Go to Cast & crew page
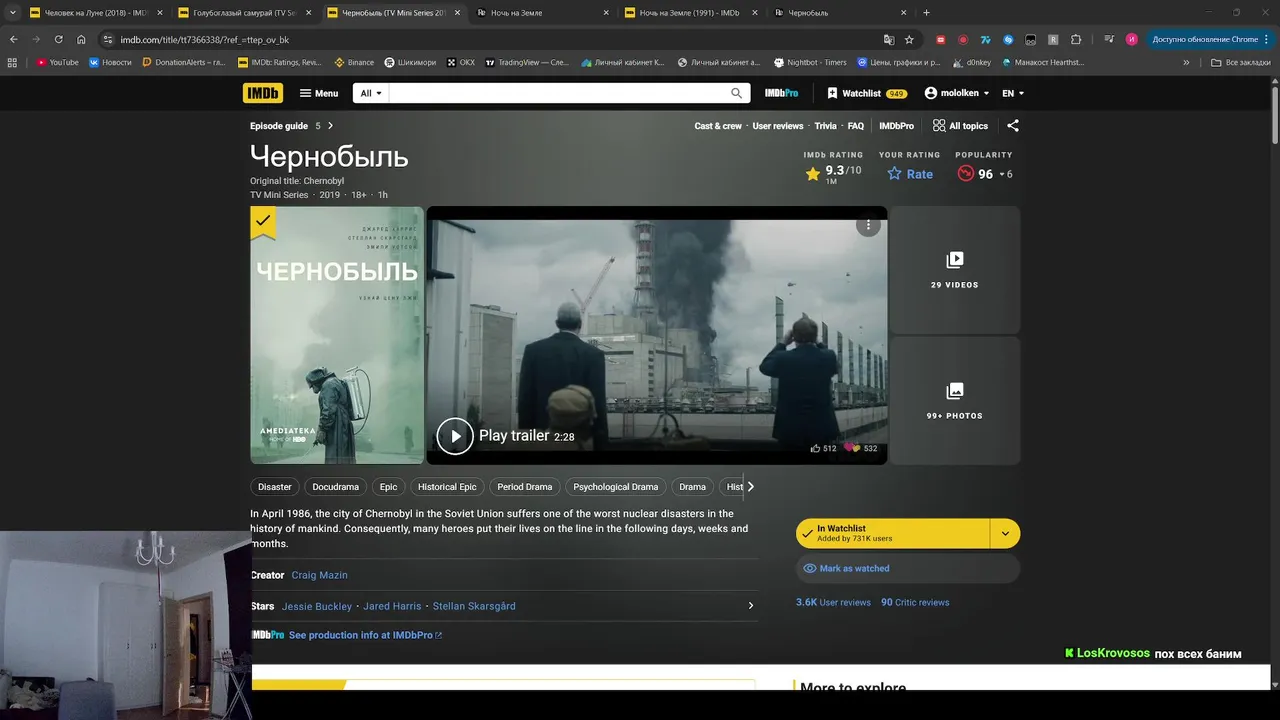 (x=718, y=126)
